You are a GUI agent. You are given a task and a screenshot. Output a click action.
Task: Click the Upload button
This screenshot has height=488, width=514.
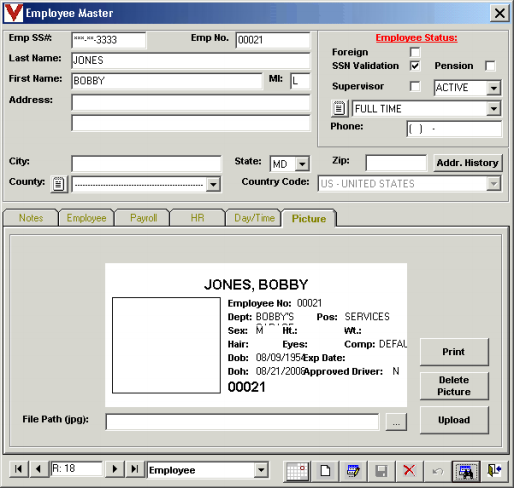click(454, 420)
